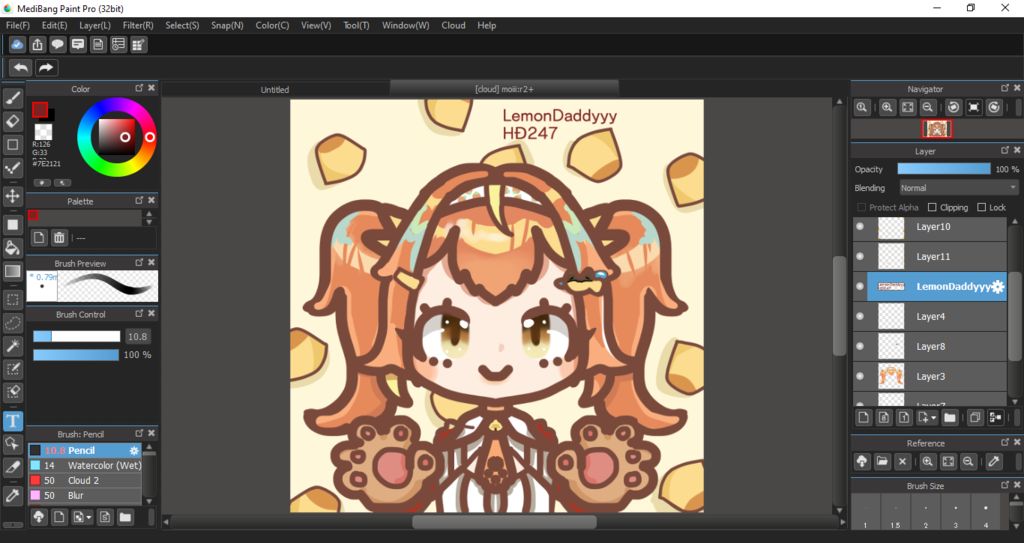Viewport: 1024px width, 543px height.
Task: Select the Cloud 2 brush
Action: pos(85,480)
